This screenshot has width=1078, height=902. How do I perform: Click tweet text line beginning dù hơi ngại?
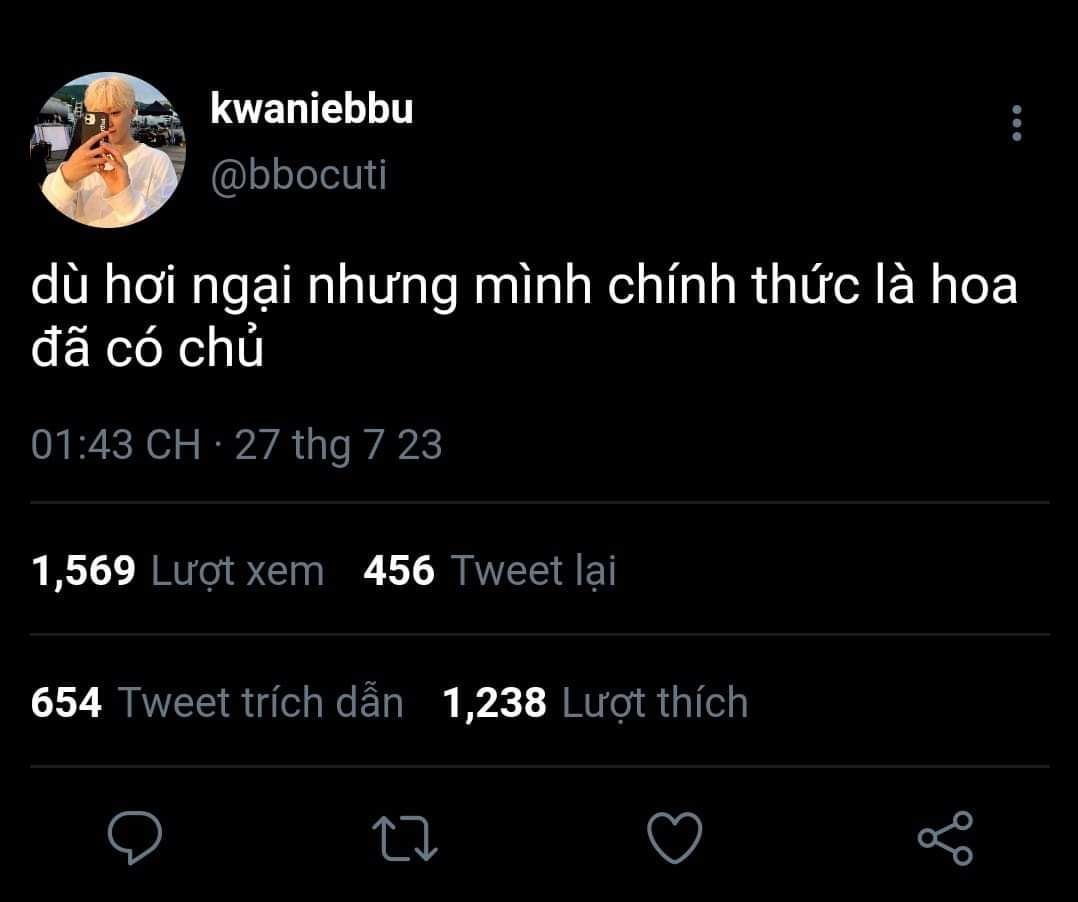pos(524,287)
